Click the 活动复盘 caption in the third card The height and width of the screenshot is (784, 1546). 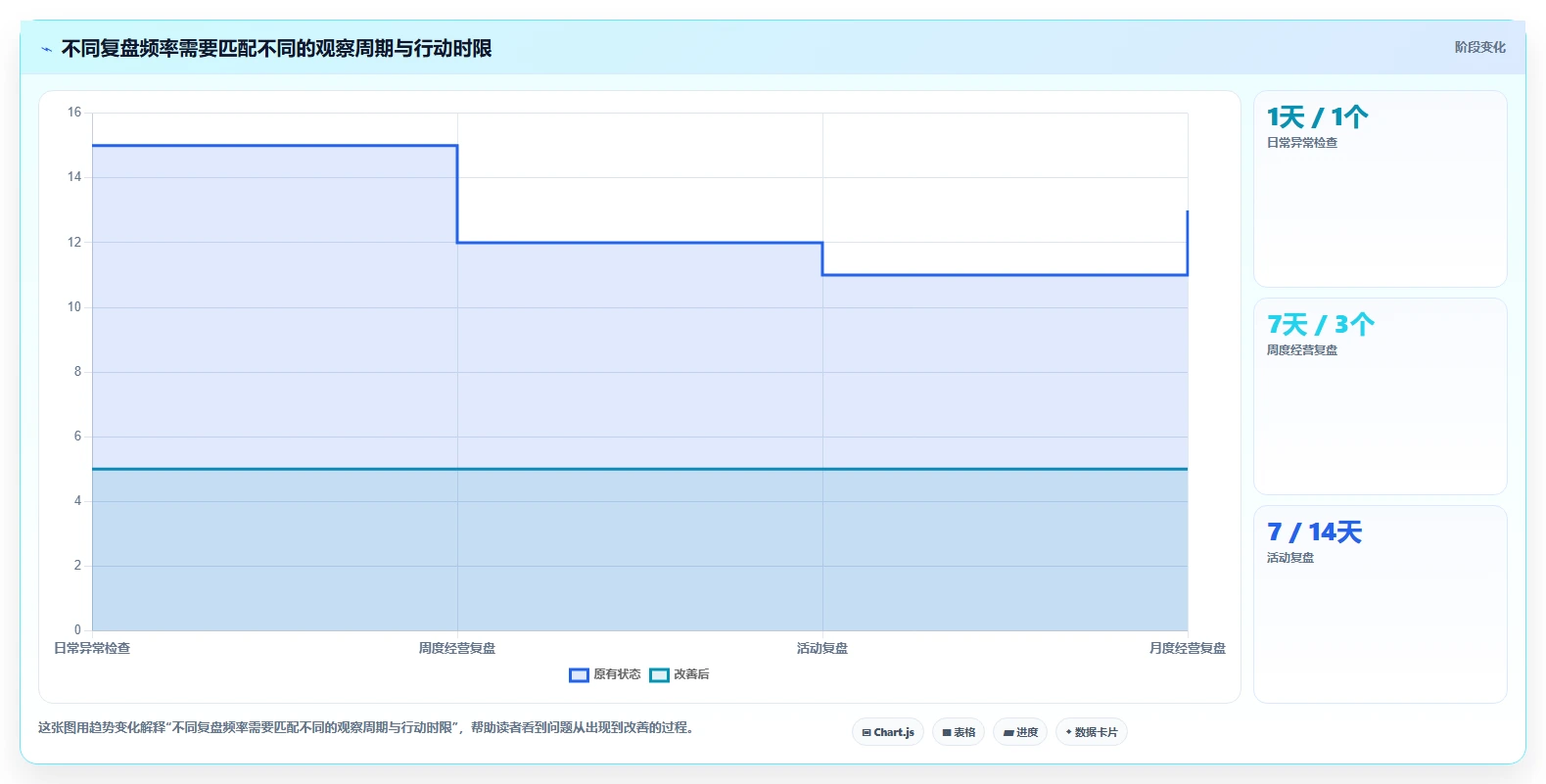pyautogui.click(x=1290, y=558)
